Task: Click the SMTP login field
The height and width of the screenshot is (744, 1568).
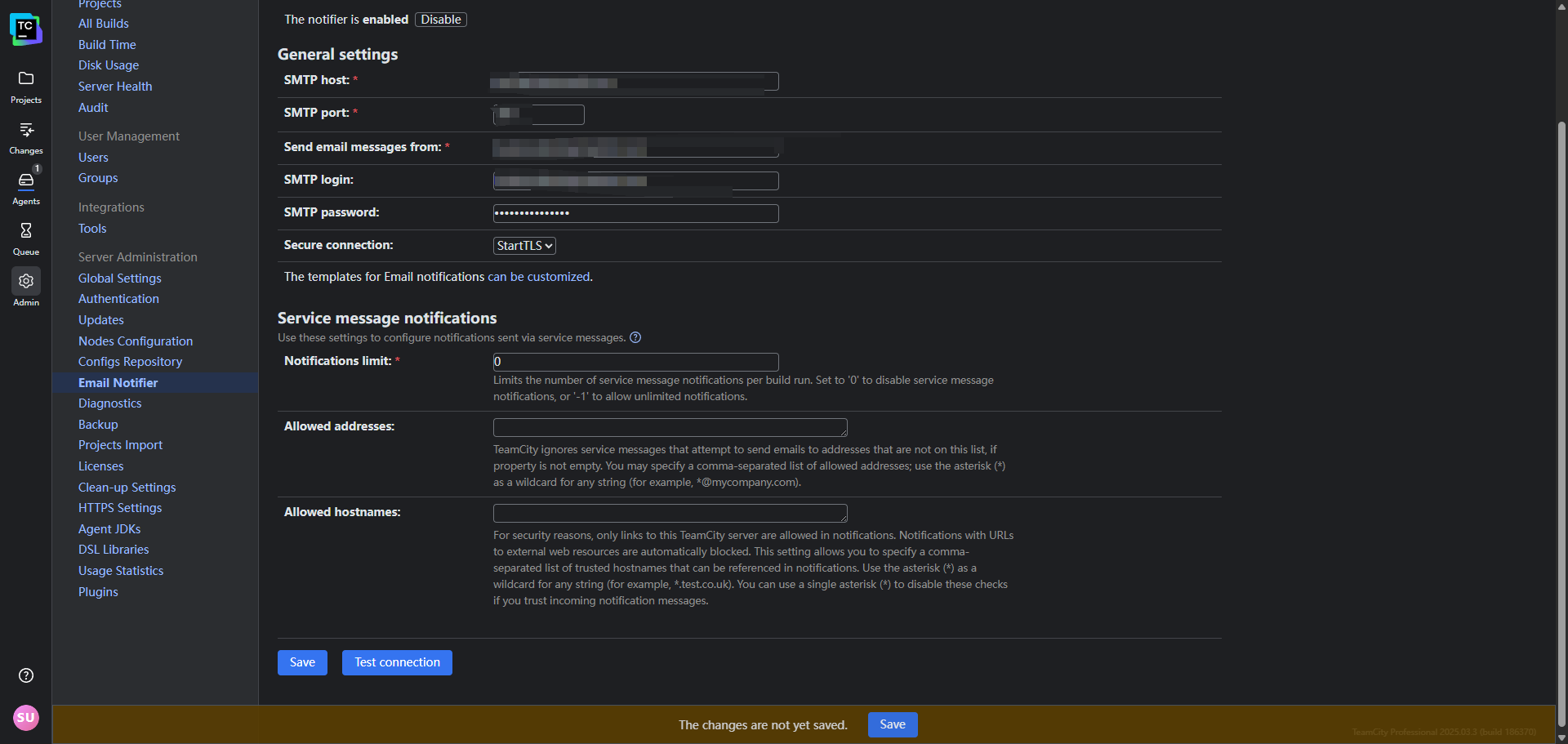Action: (x=636, y=180)
